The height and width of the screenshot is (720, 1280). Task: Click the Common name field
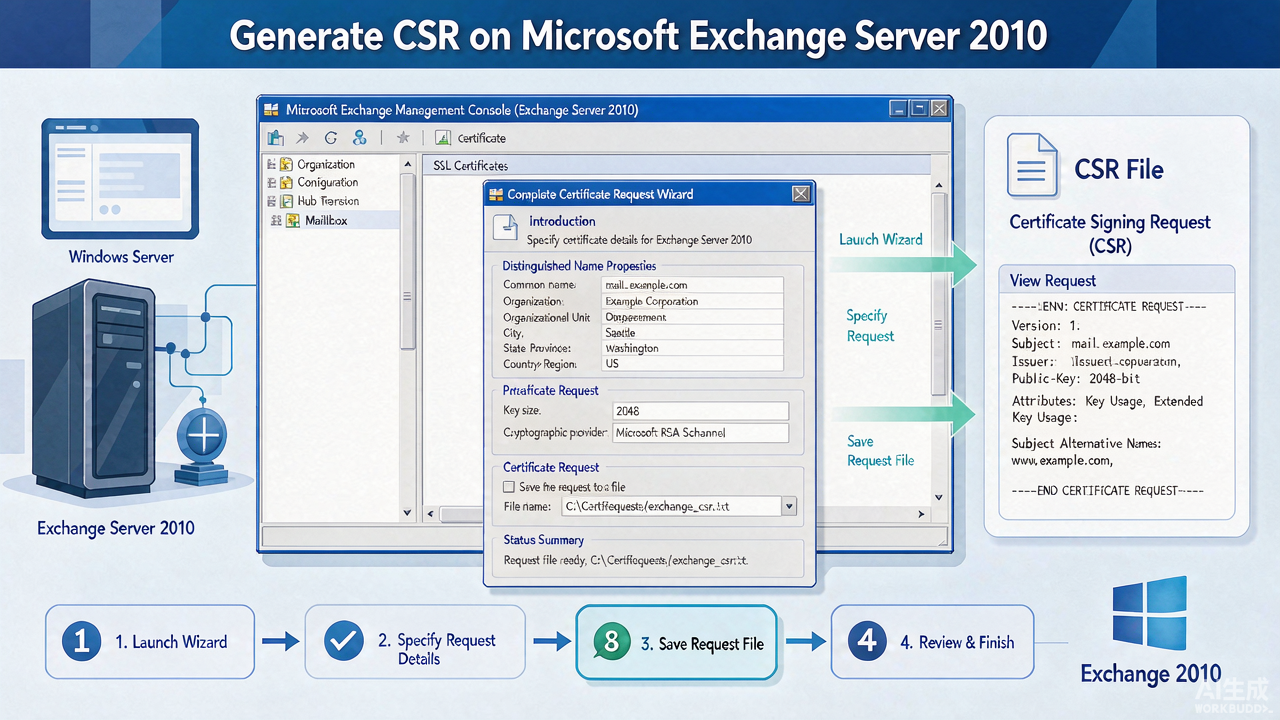tap(692, 285)
